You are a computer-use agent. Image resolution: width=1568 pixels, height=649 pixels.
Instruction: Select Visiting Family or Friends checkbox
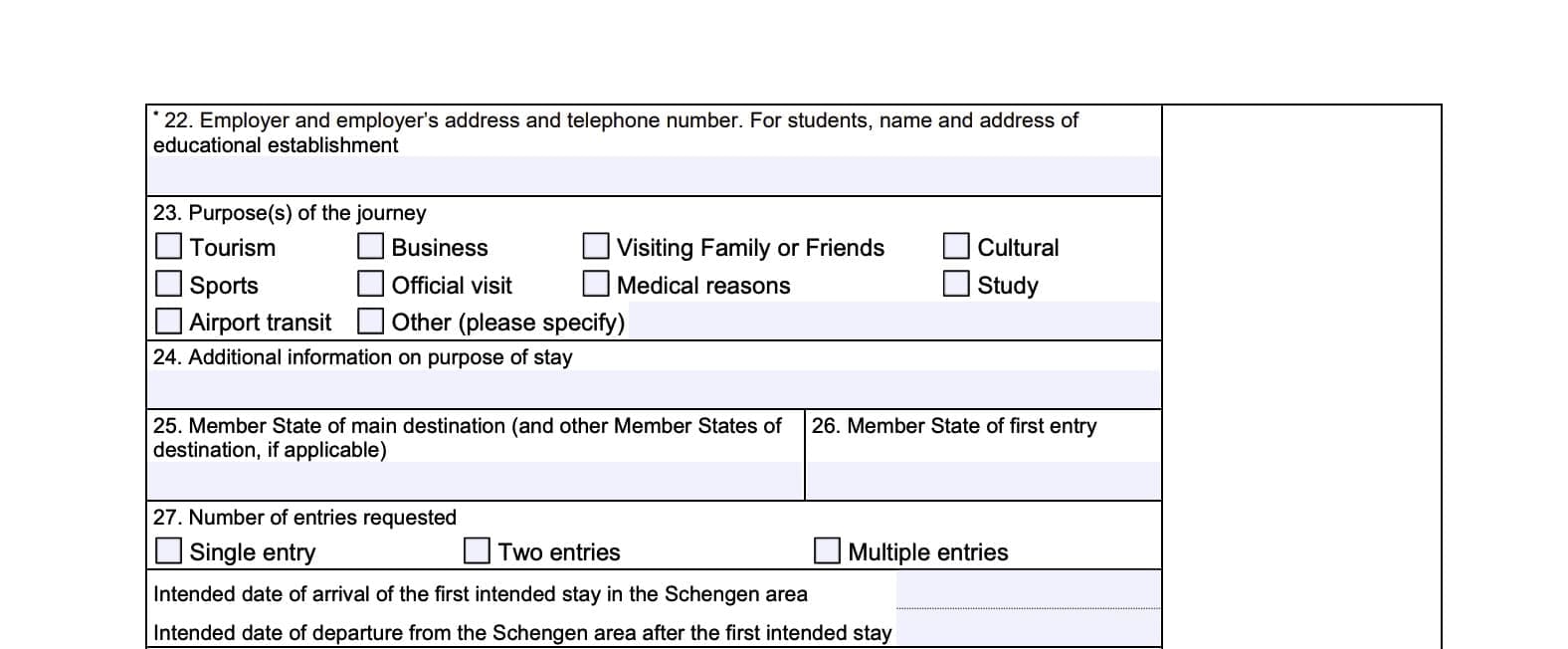pyautogui.click(x=596, y=246)
